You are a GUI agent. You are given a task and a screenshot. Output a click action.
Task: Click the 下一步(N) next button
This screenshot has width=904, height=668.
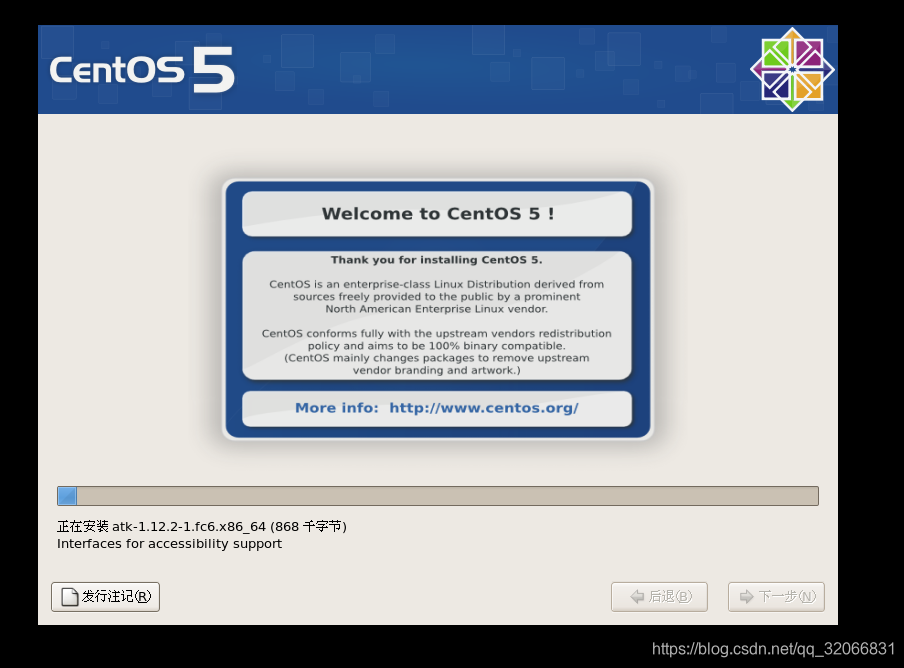(776, 597)
